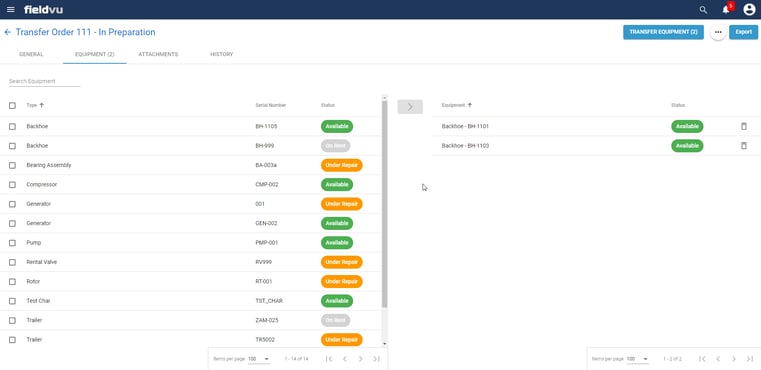Select the Compressor CMP-002 checkbox
Screen dimensions: 761x370
pyautogui.click(x=13, y=185)
